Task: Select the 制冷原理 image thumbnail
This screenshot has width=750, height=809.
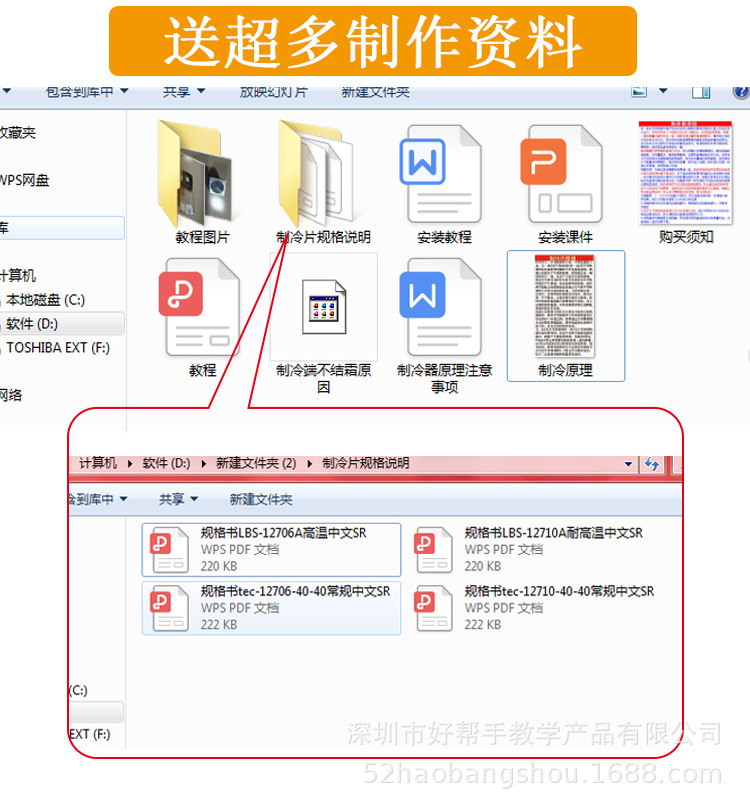Action: coord(565,316)
